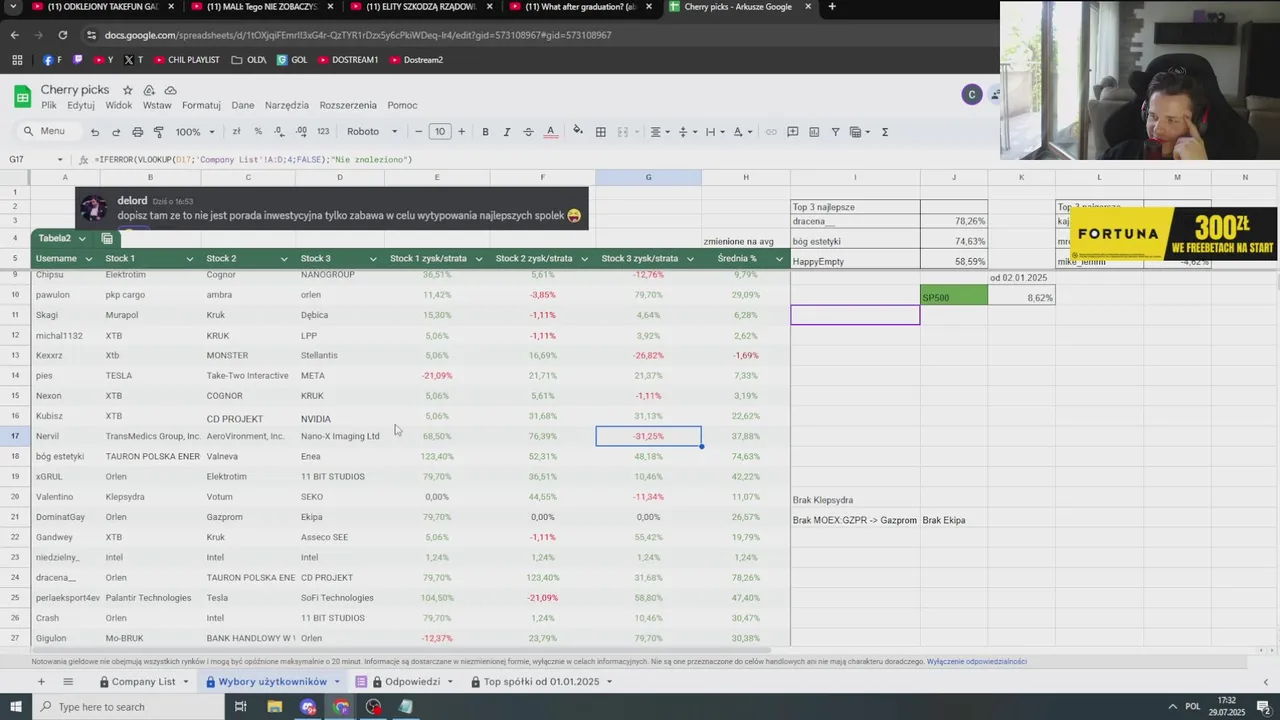This screenshot has width=1280, height=720.
Task: Open Task View on taskbar
Action: (x=241, y=707)
